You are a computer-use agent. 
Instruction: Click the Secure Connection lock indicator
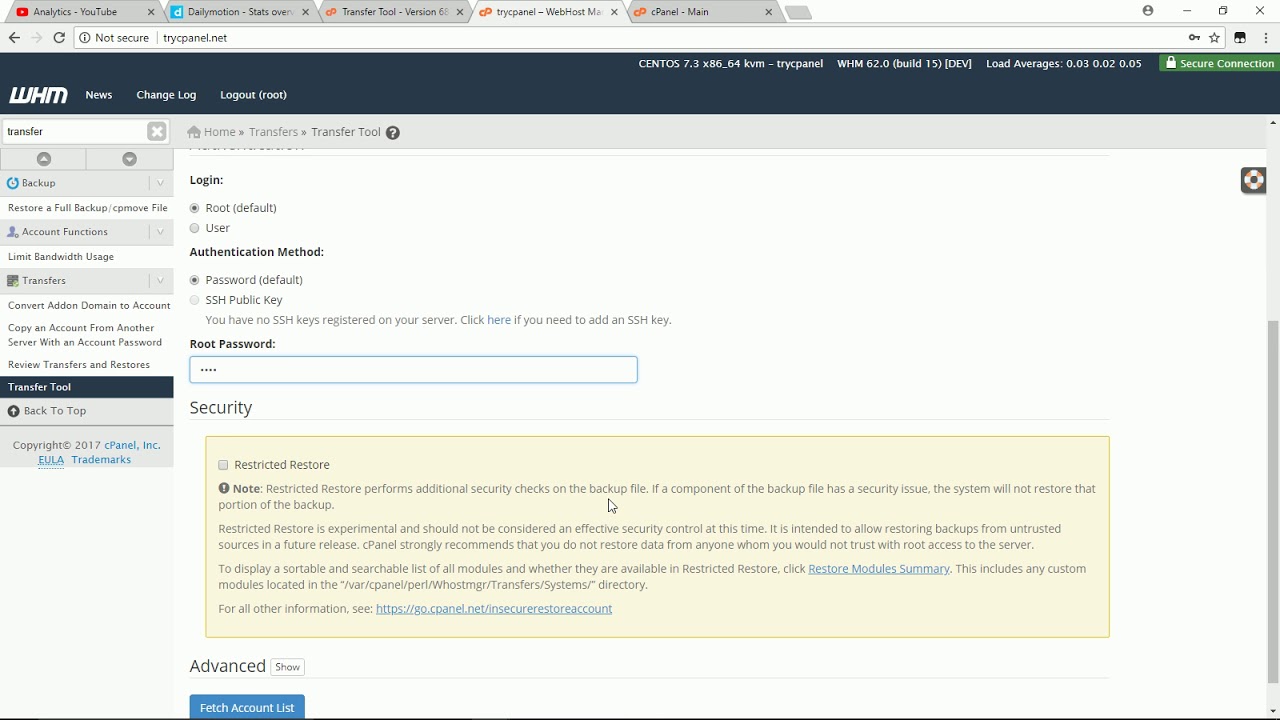[1219, 63]
